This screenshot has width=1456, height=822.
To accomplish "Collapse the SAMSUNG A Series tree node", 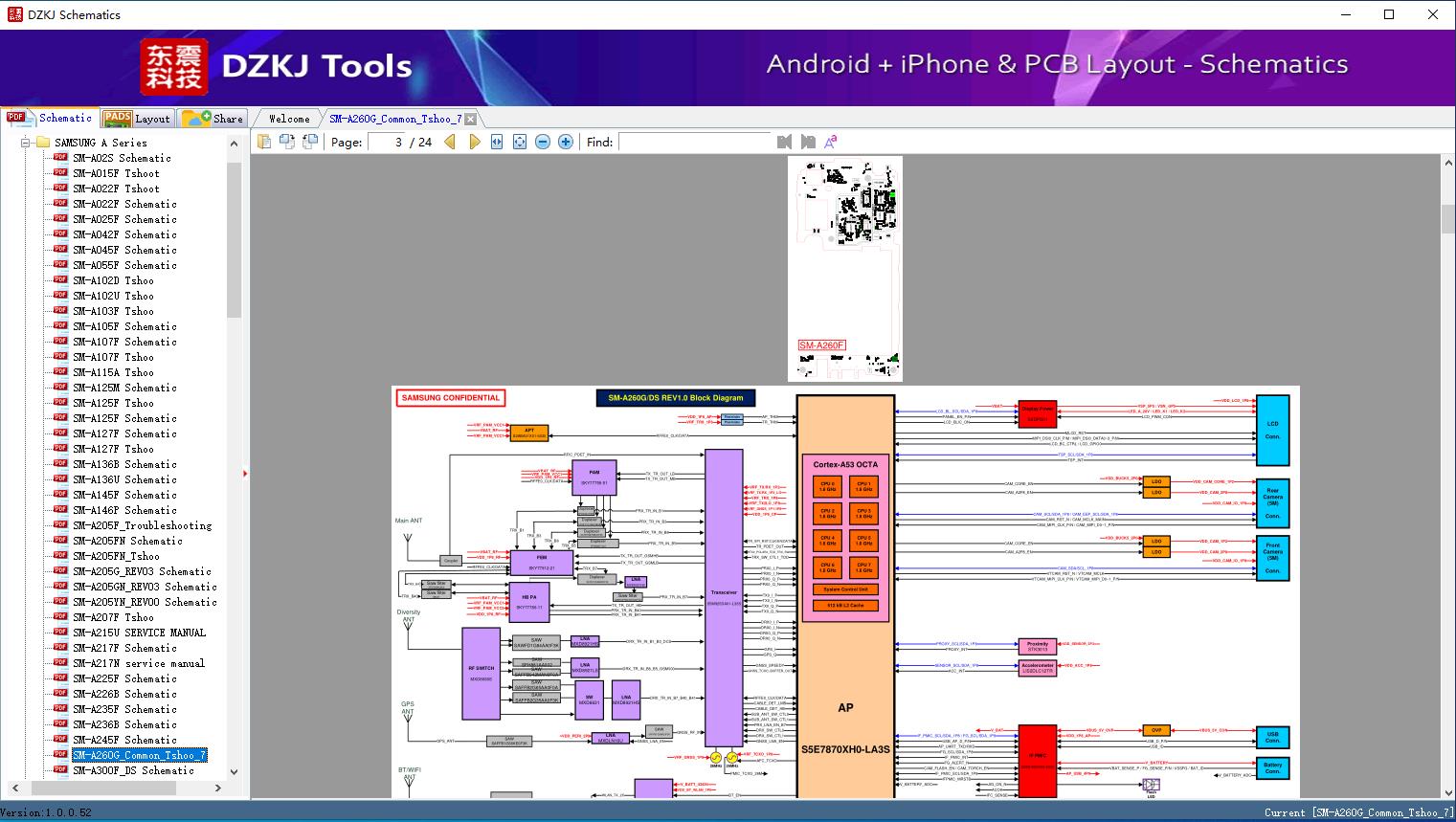I will point(26,143).
